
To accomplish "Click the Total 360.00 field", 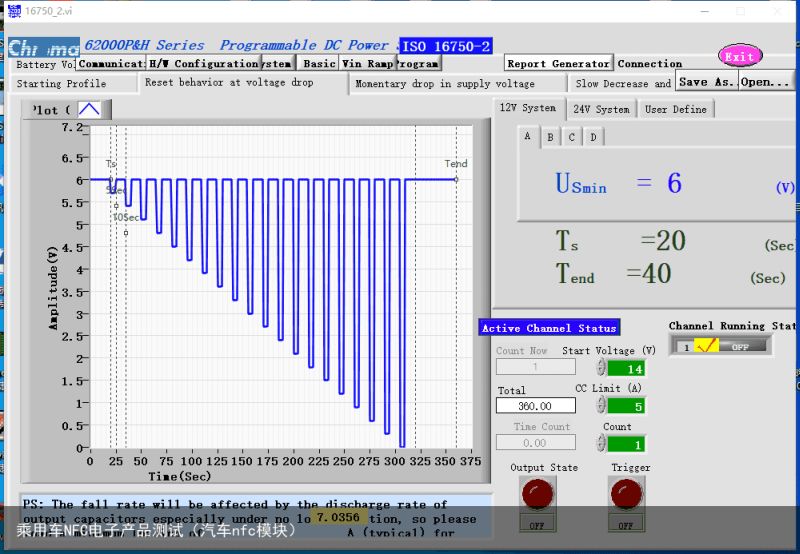I will pos(536,406).
